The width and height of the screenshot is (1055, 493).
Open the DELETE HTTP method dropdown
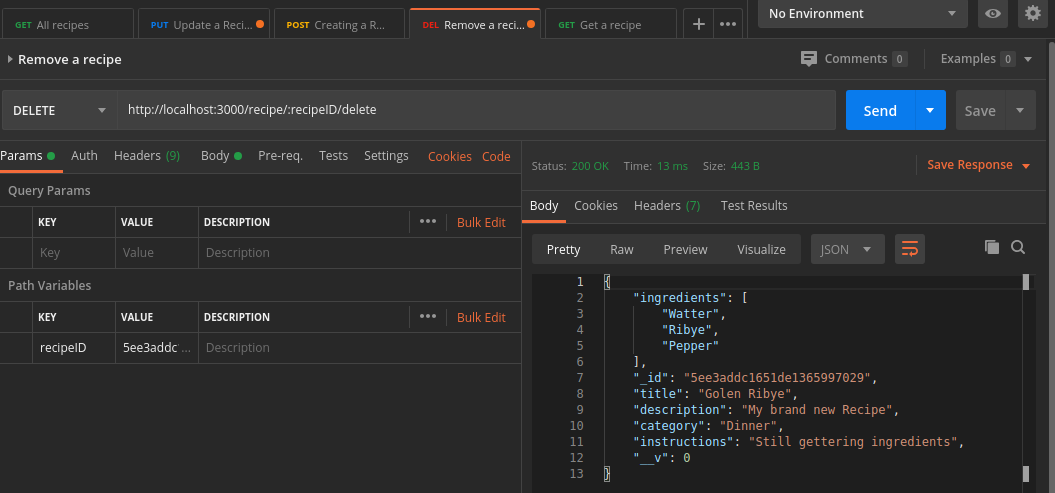[59, 110]
